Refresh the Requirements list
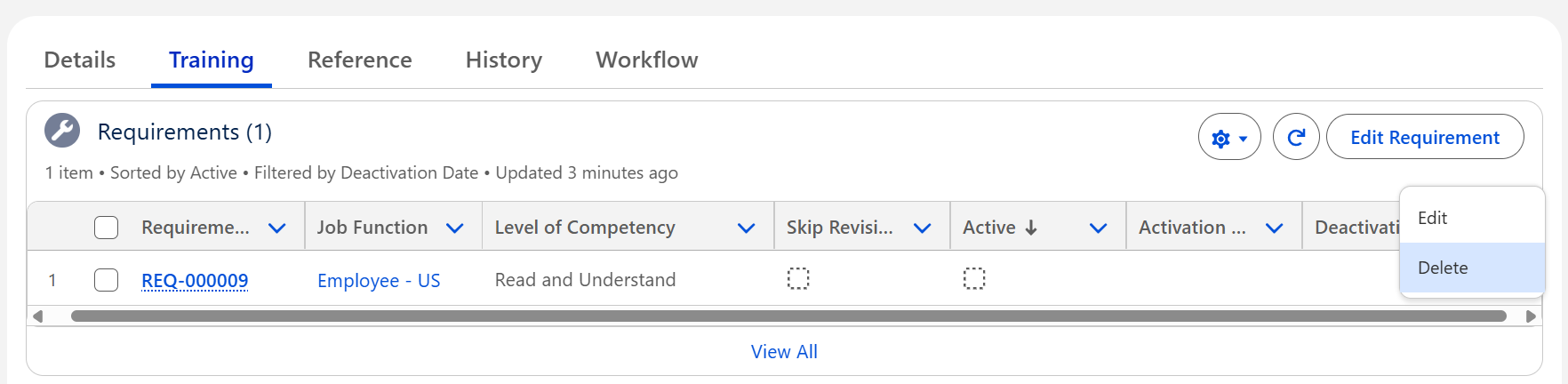The width and height of the screenshot is (1568, 384). click(1296, 138)
